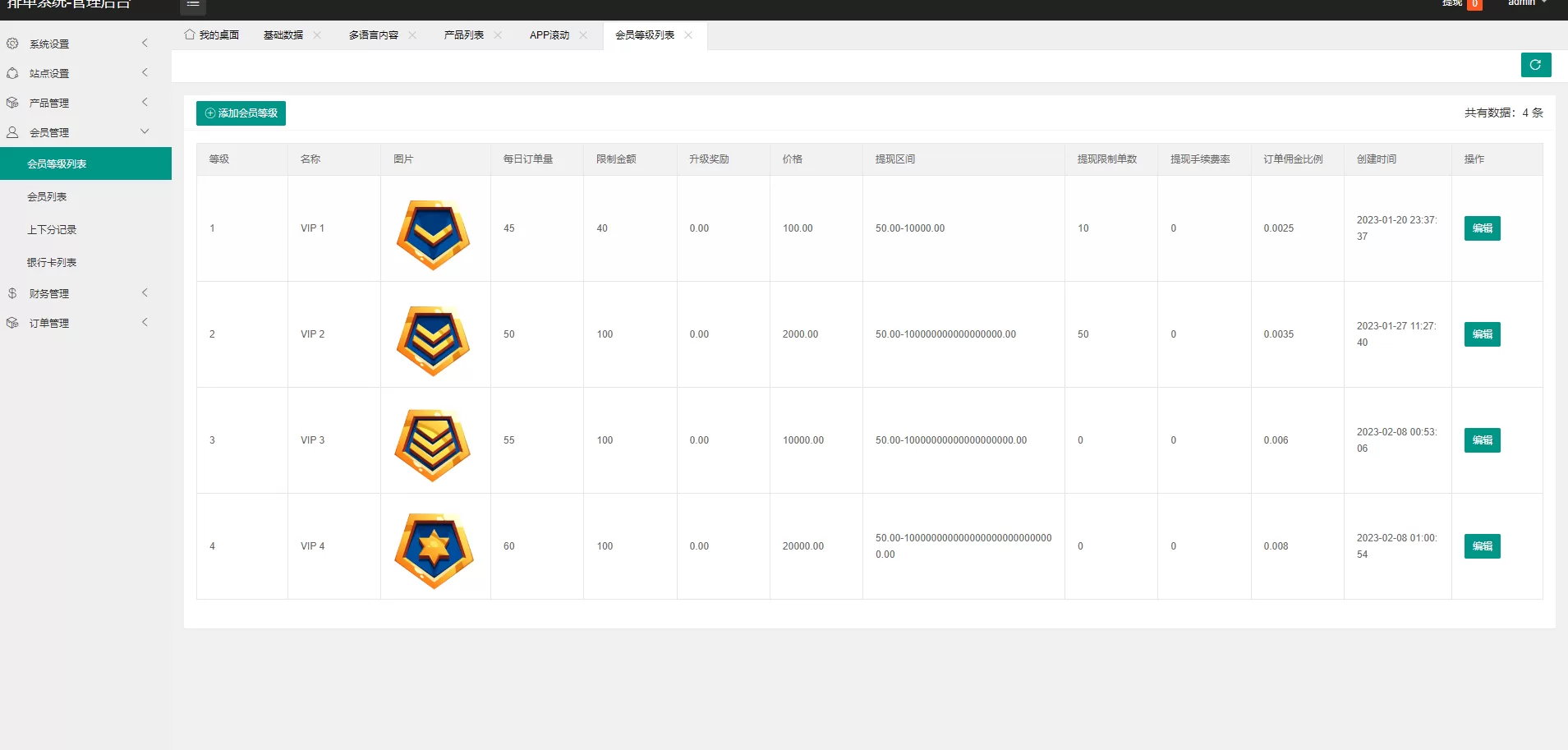Switch to the 多语言内容 tab

click(x=373, y=35)
